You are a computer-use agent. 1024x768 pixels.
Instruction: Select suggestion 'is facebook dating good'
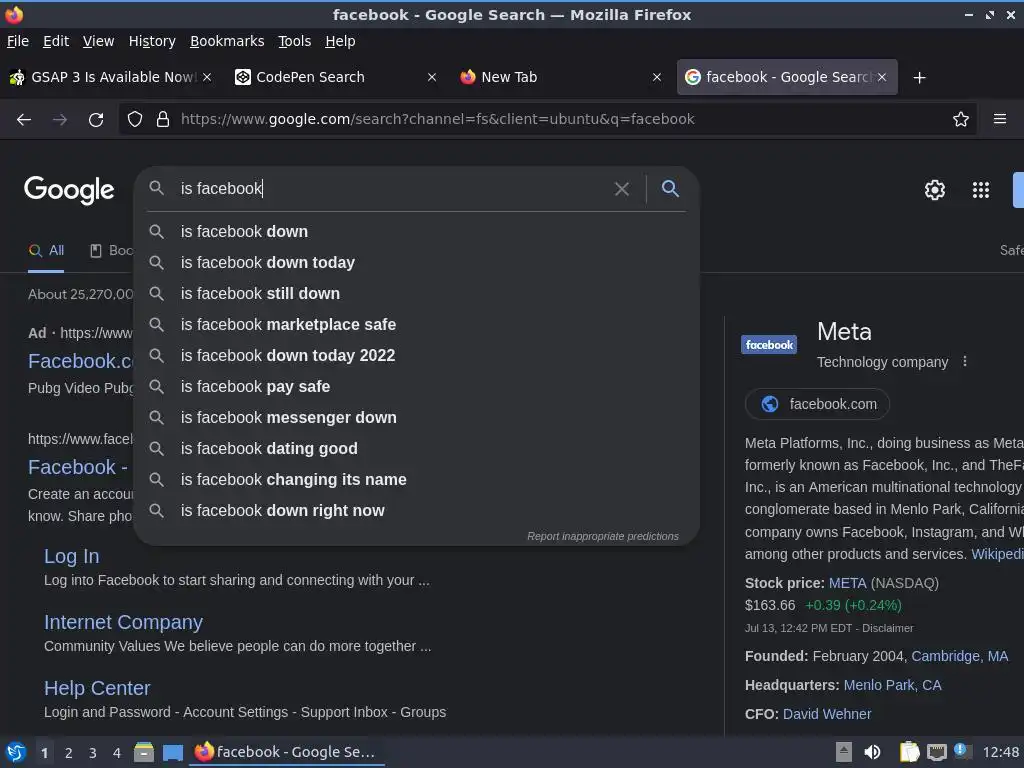pyautogui.click(x=417, y=449)
